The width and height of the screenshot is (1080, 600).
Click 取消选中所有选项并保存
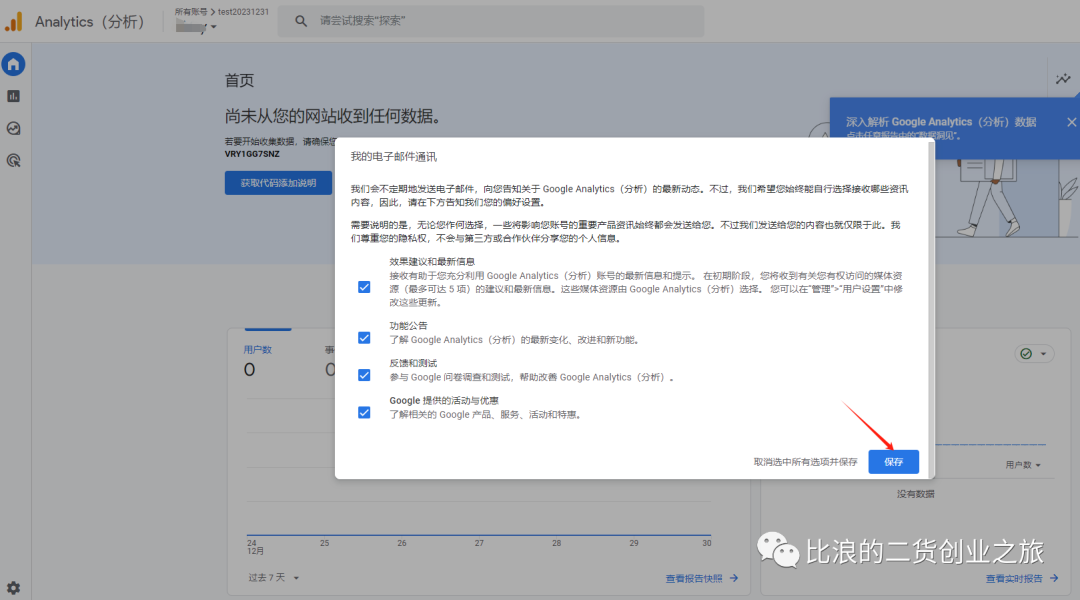click(x=805, y=462)
